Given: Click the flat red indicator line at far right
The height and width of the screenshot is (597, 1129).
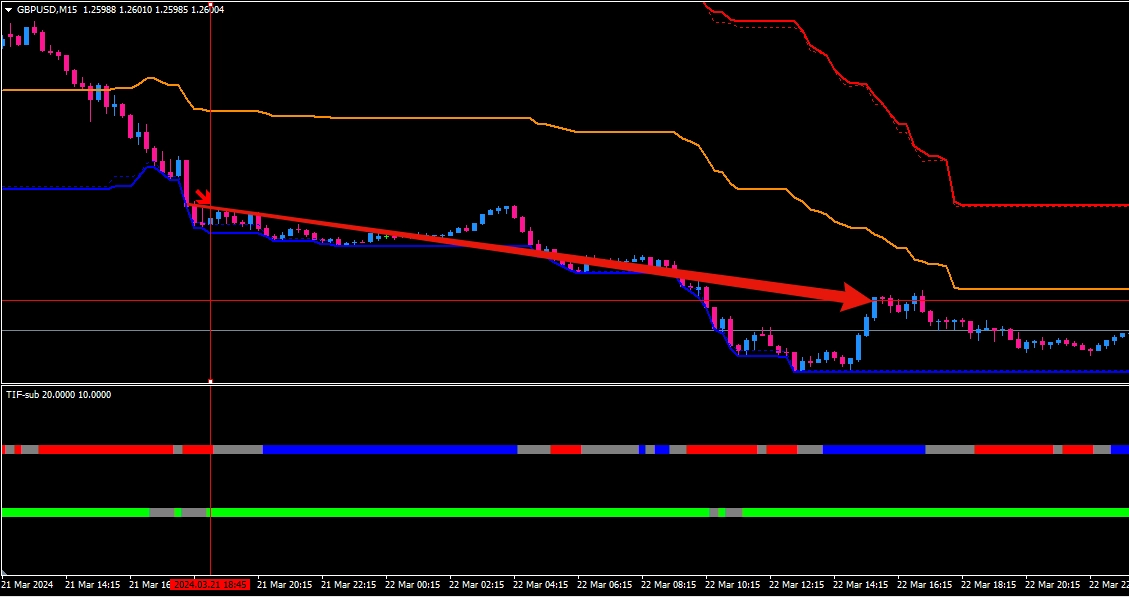Looking at the screenshot, I should tap(1040, 205).
